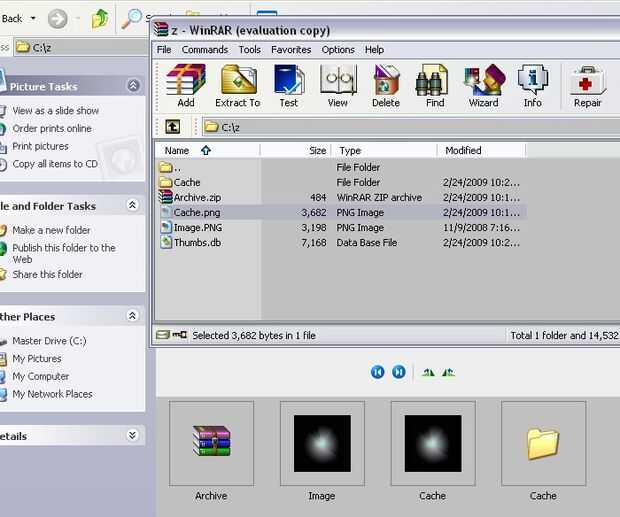Open the Commands menu
620x517 pixels.
coord(205,50)
